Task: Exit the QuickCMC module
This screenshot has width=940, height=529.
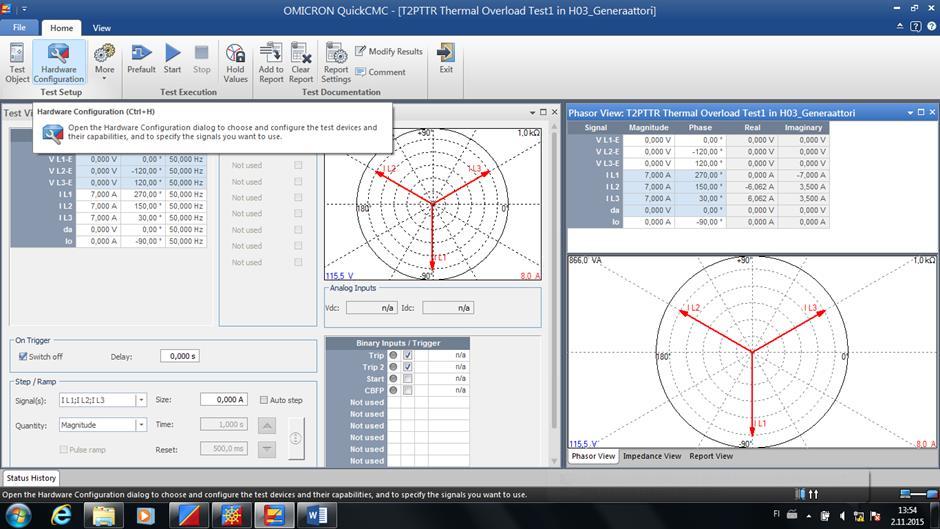Action: 446,59
